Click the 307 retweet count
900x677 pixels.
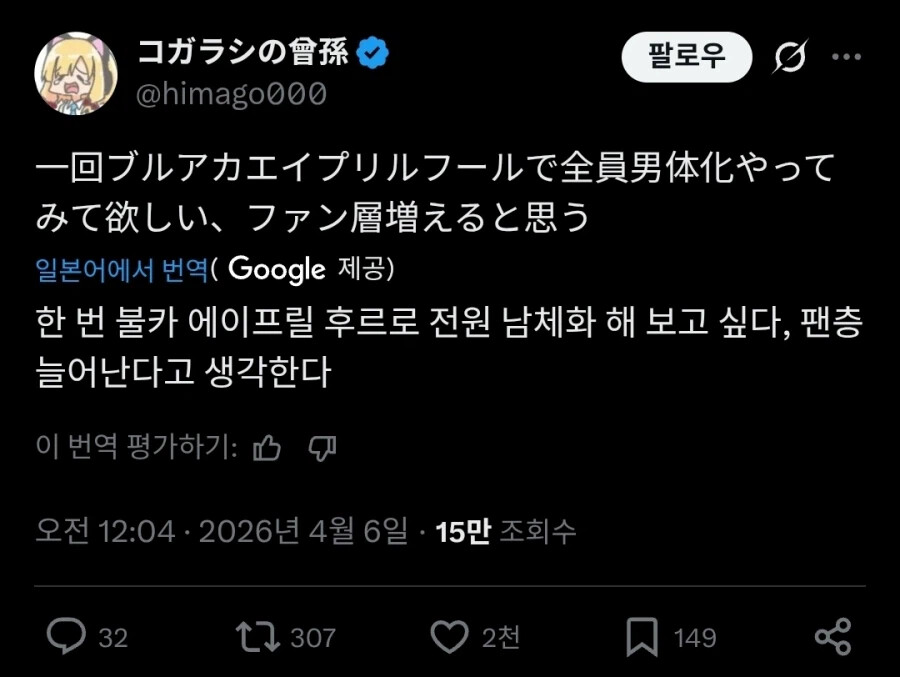coord(312,637)
